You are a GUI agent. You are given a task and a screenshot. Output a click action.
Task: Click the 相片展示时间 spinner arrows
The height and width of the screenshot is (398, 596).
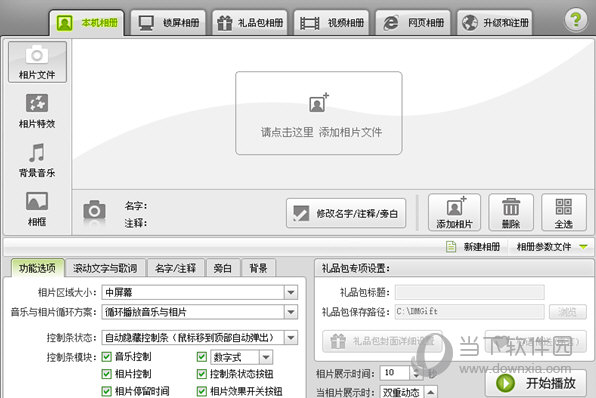416,373
